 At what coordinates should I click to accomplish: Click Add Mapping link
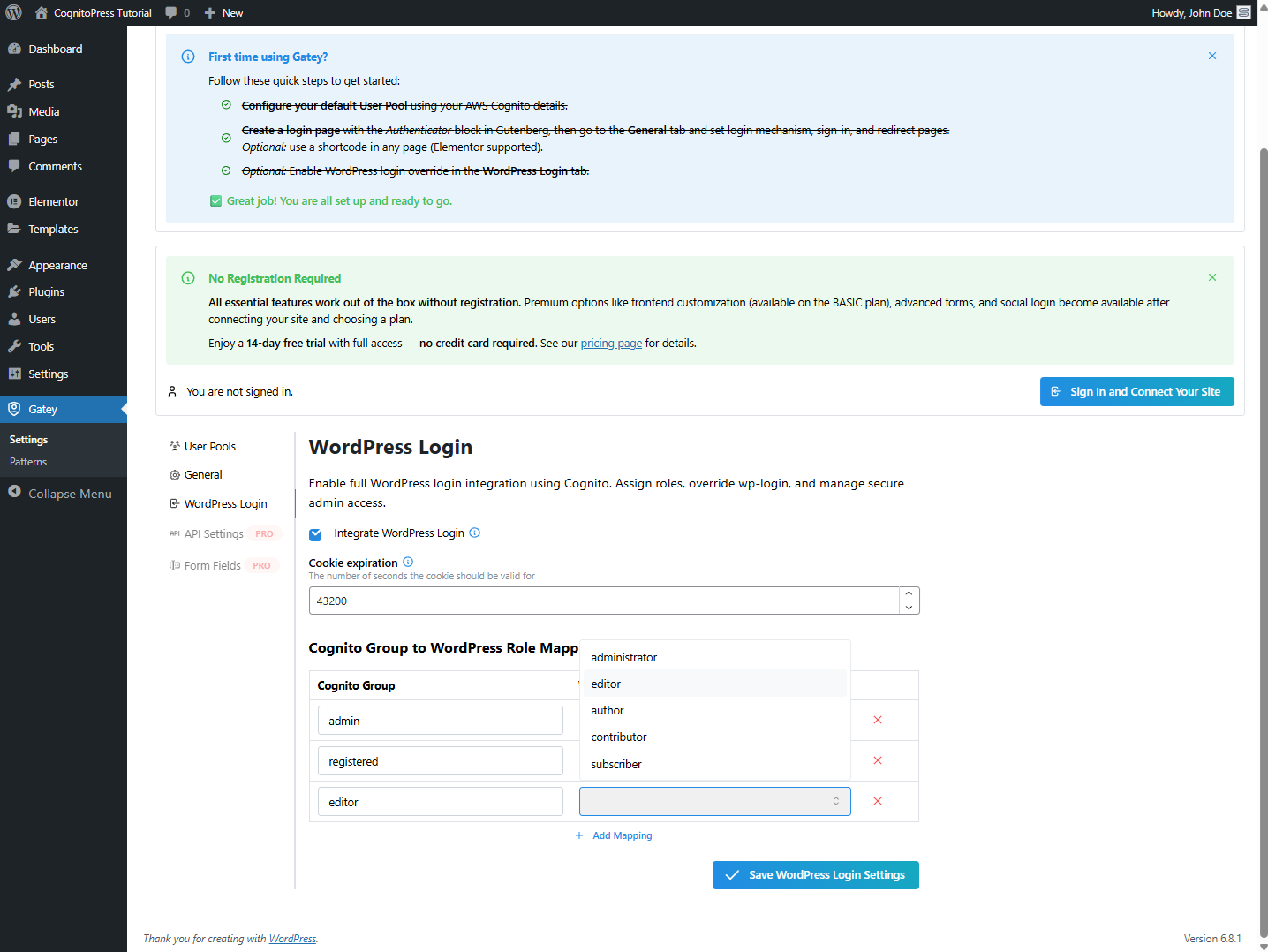[x=614, y=835]
